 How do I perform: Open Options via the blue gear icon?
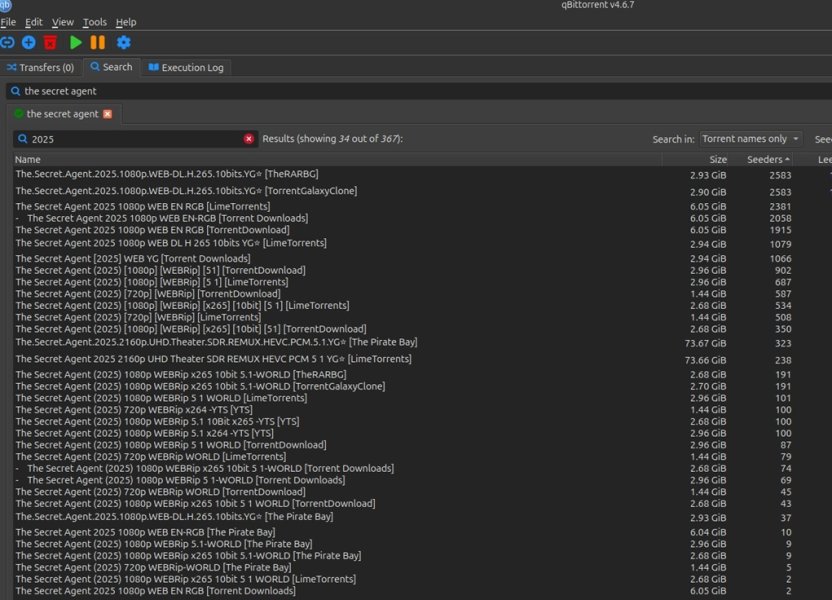point(124,42)
